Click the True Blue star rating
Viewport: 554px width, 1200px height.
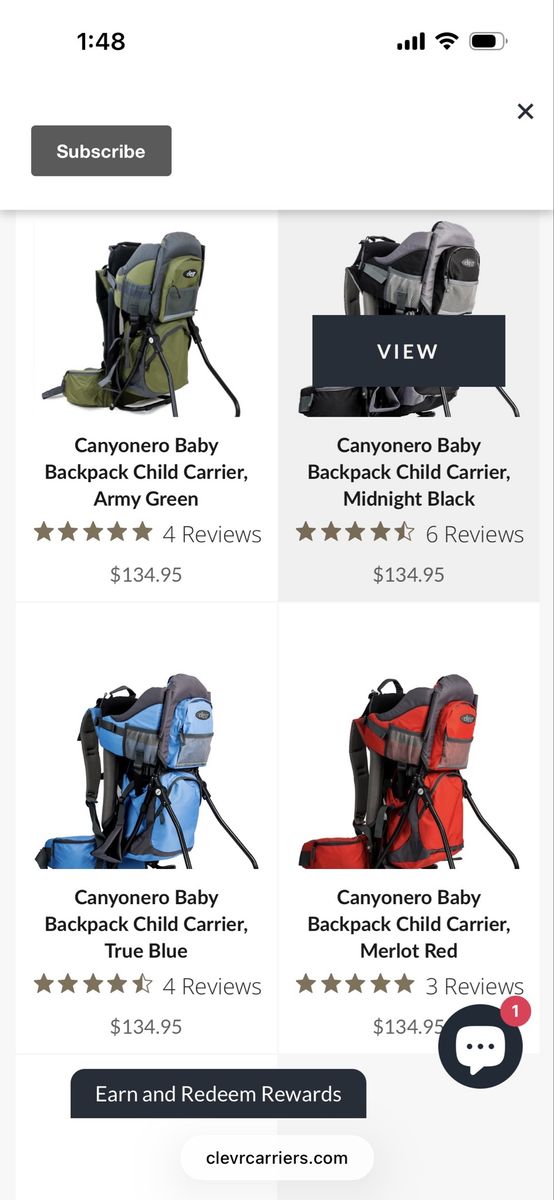coord(93,984)
